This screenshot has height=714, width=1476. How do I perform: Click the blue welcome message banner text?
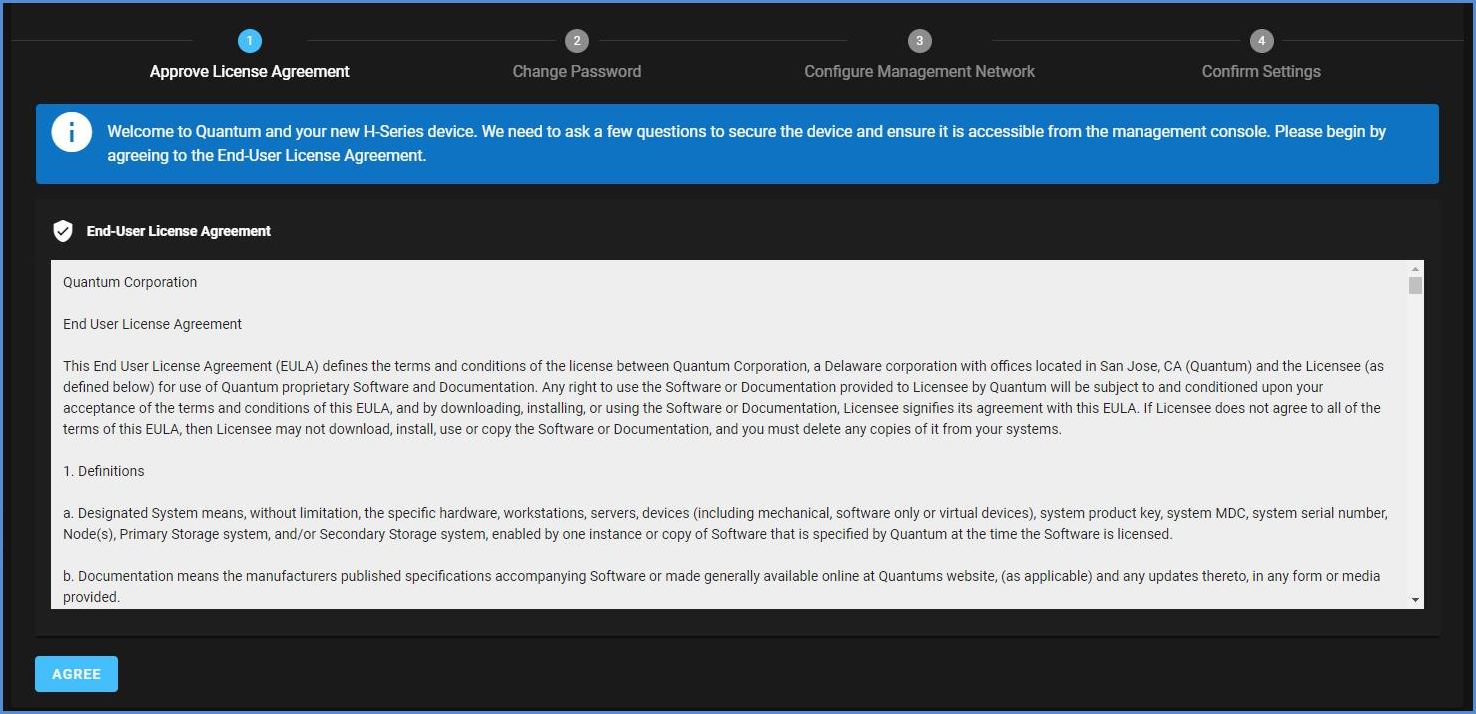[746, 143]
